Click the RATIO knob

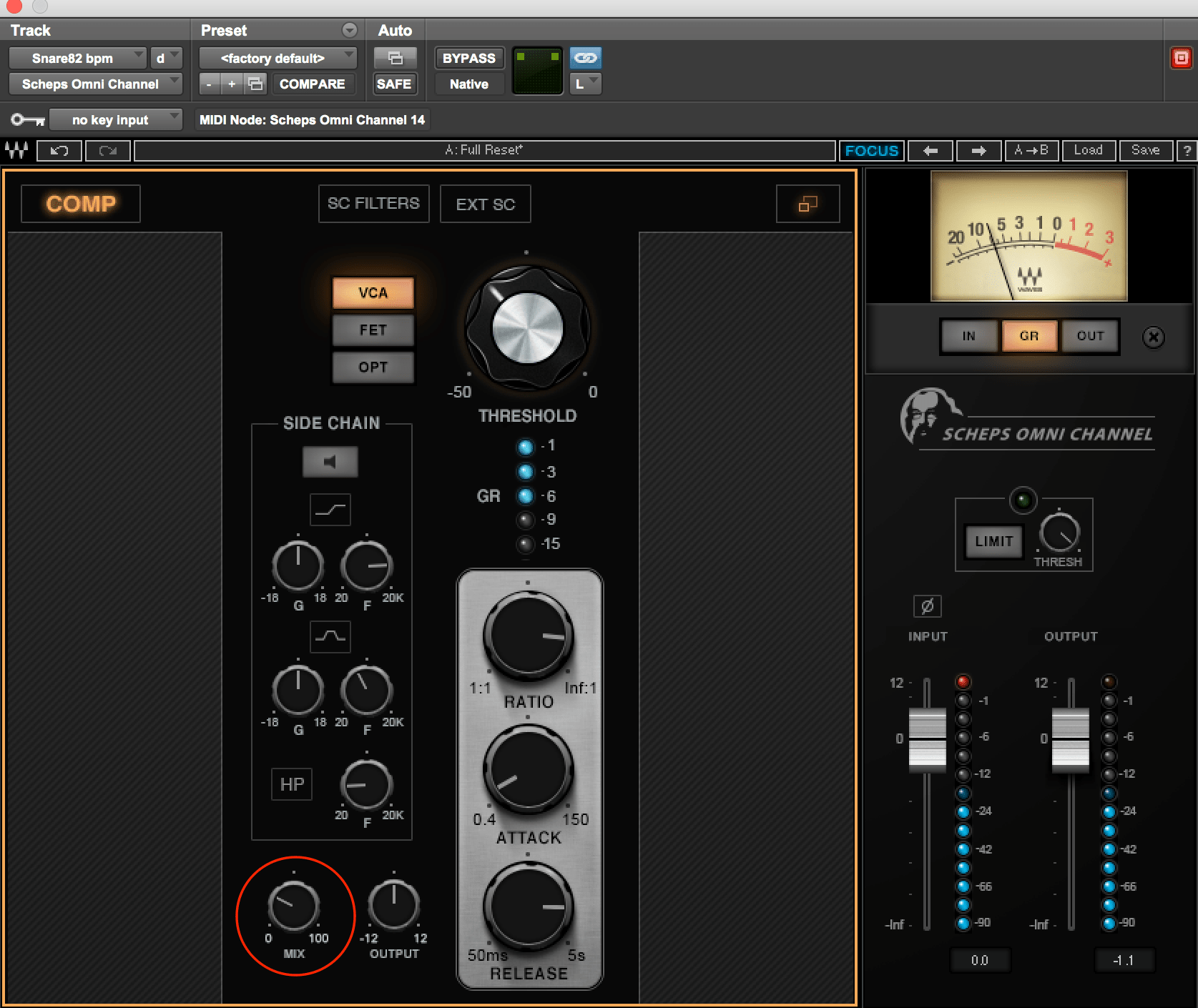pyautogui.click(x=529, y=636)
